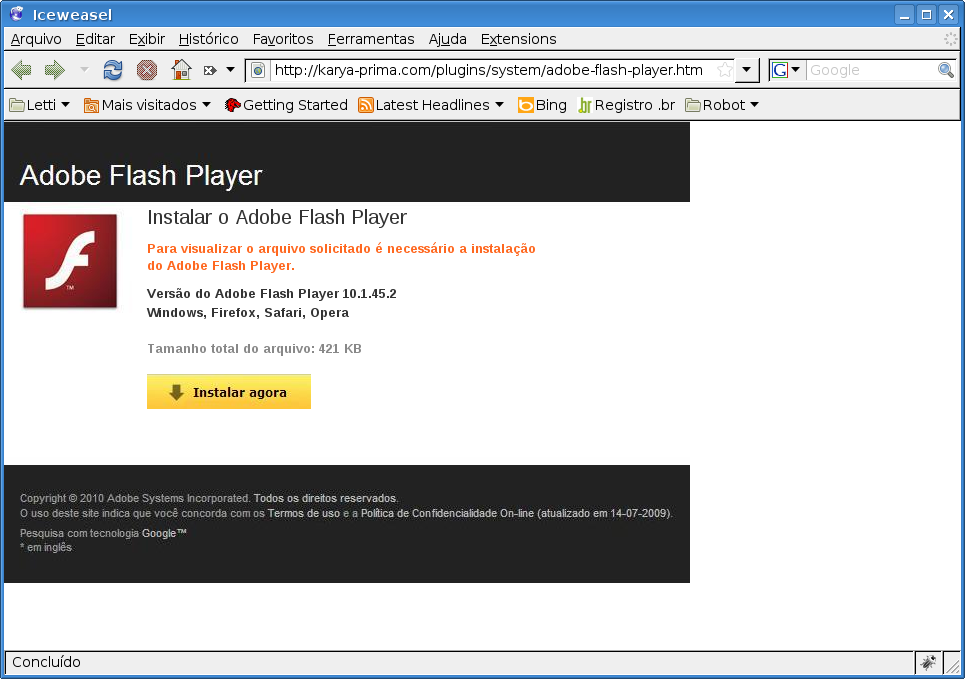Click the Iceweasel window title icon

(17, 14)
